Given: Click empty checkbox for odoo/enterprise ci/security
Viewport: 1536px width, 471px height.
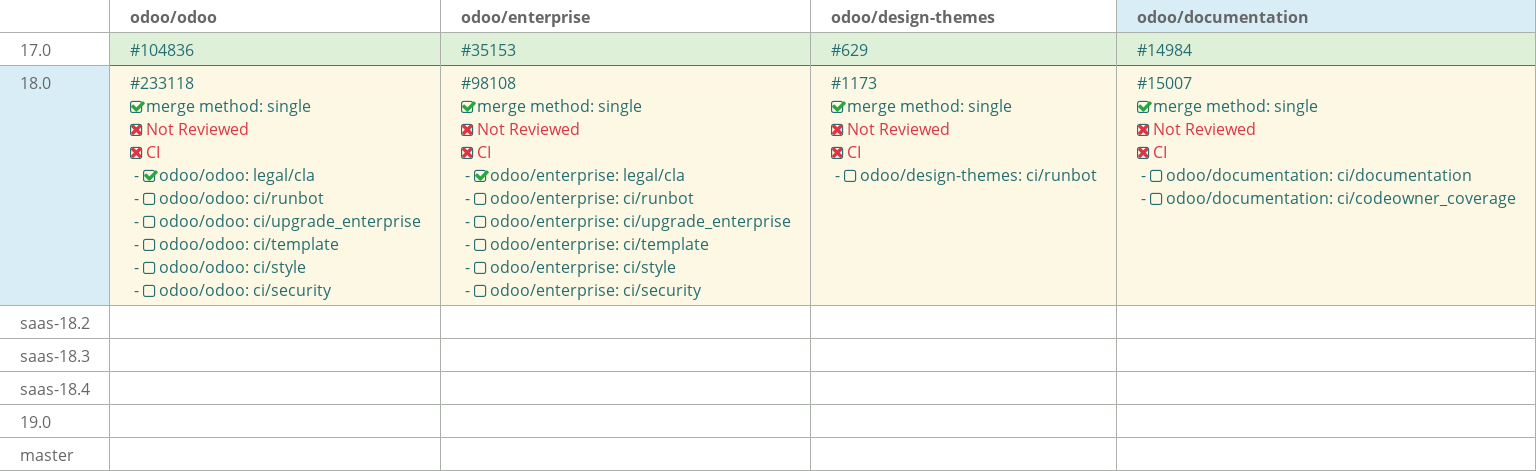Looking at the screenshot, I should click(x=480, y=291).
